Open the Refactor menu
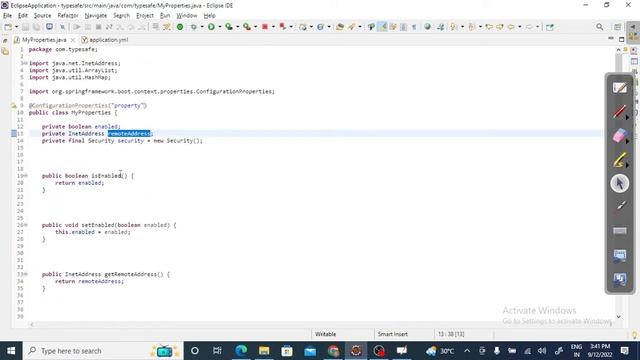The width and height of the screenshot is (640, 360). [x=68, y=16]
